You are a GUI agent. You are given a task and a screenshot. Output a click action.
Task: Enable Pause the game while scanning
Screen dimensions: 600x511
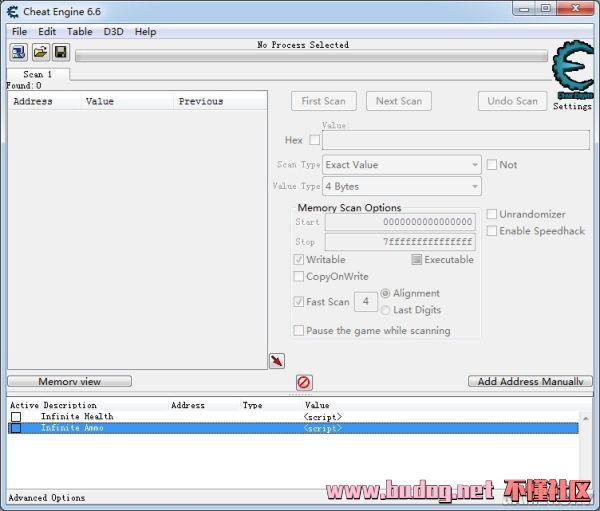point(298,330)
